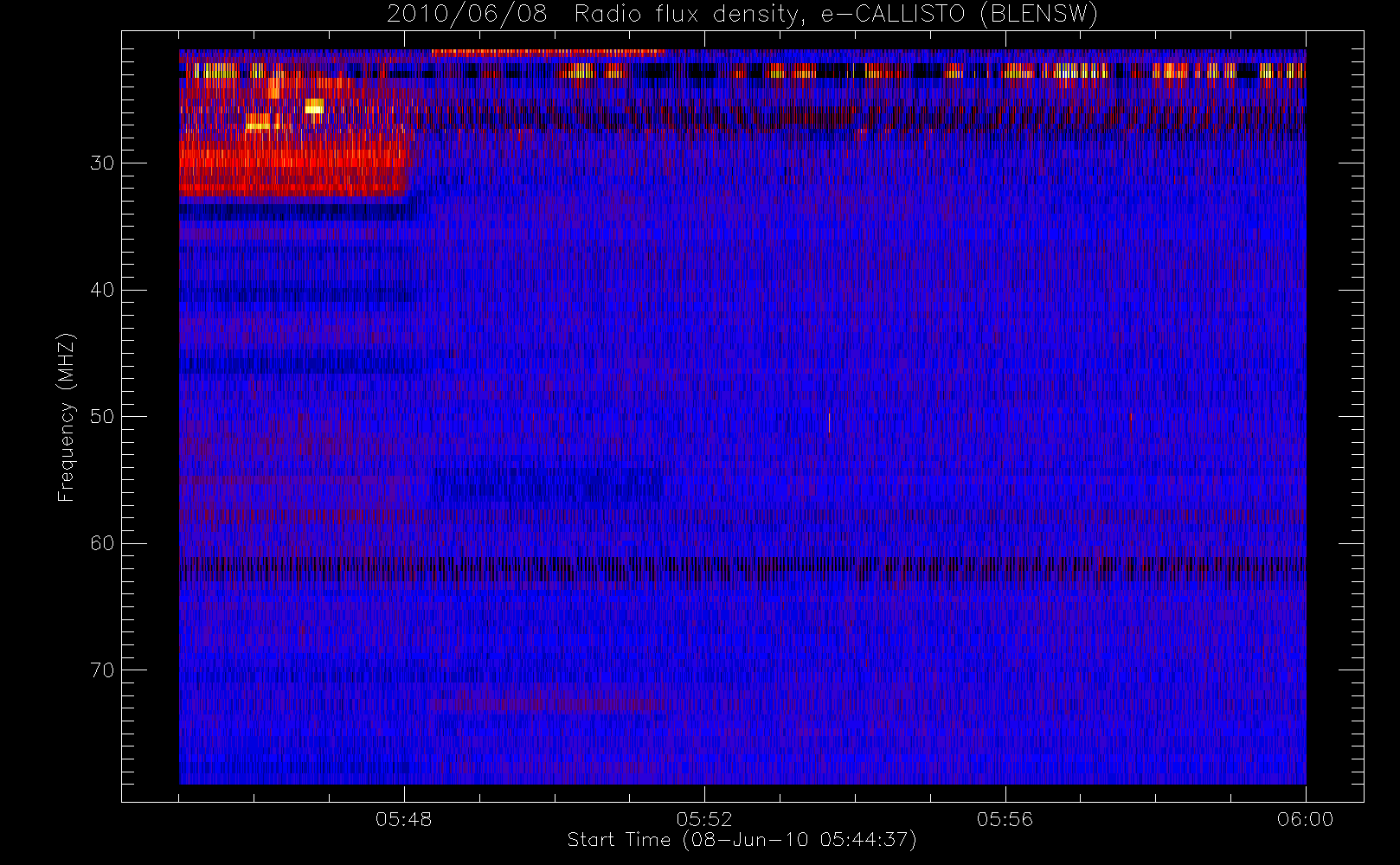Click the 40 frequency tick label
The height and width of the screenshot is (865, 1400).
click(x=102, y=290)
